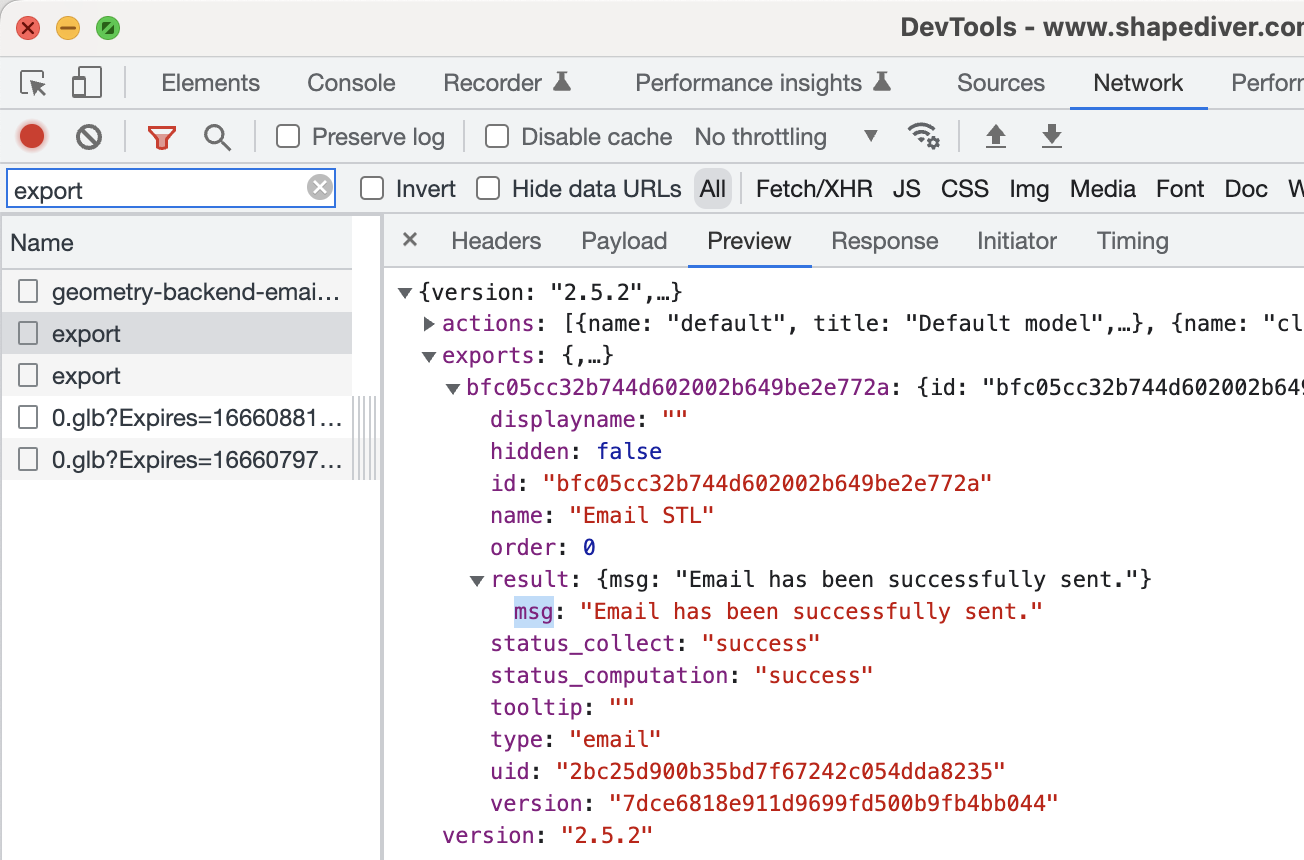
Task: Open the No throttling dropdown
Action: pos(785,137)
